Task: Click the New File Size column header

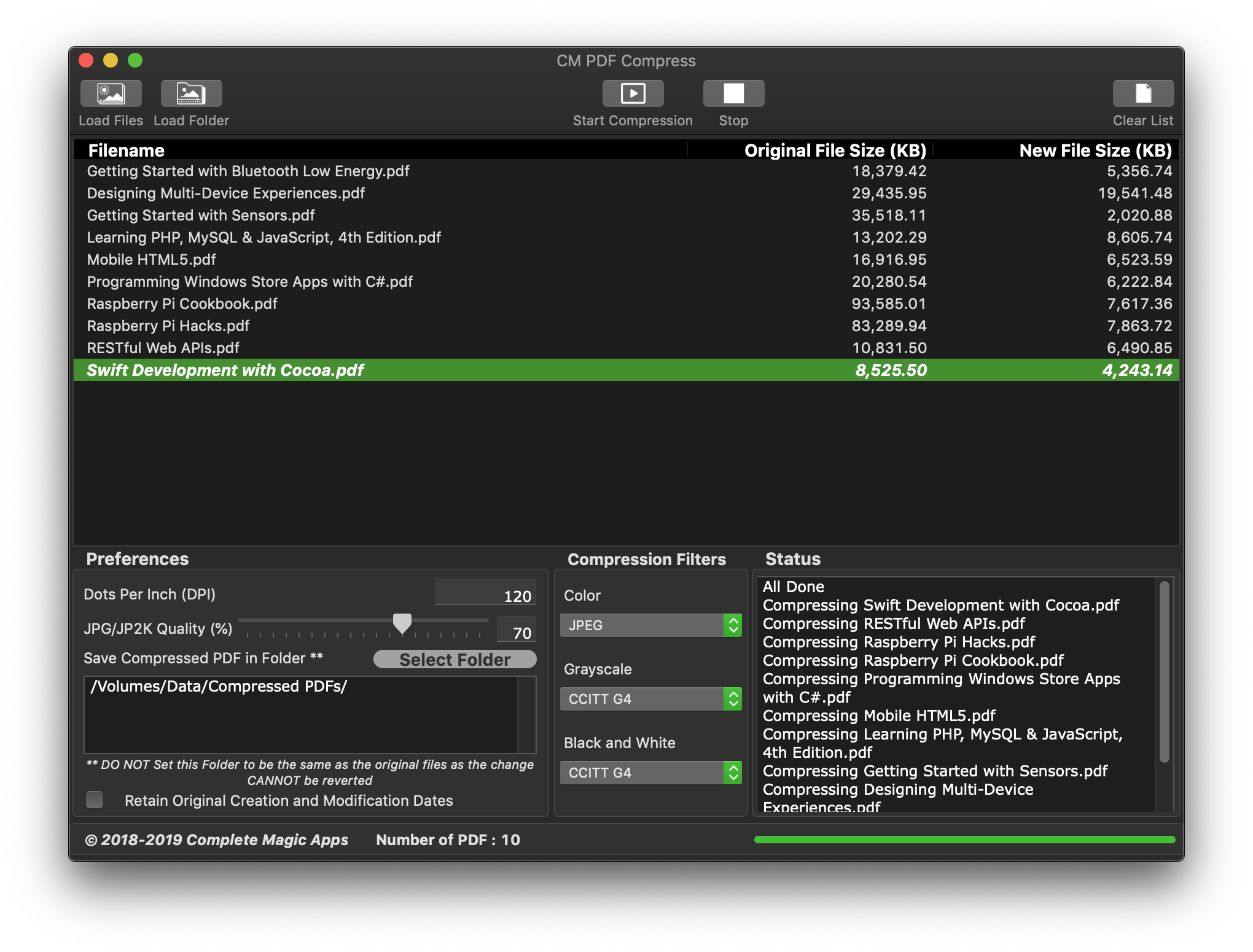Action: click(x=1095, y=150)
